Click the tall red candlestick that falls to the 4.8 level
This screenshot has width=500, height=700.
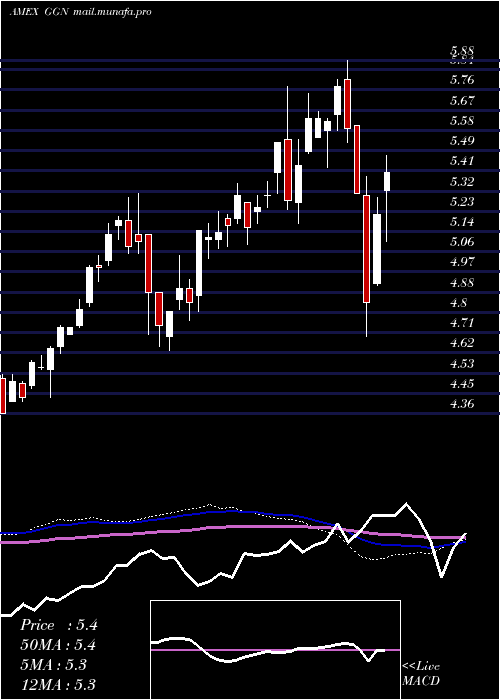tap(367, 249)
